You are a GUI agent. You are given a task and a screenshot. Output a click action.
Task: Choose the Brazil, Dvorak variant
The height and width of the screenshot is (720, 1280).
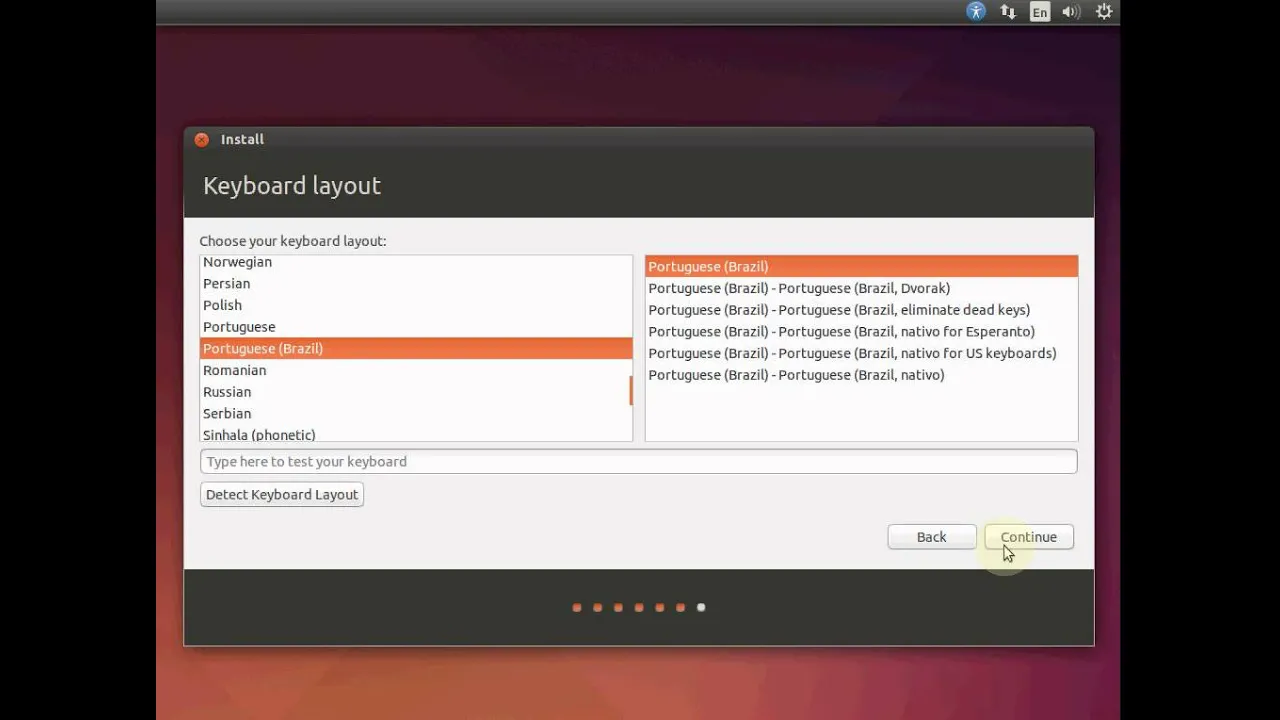pos(861,288)
